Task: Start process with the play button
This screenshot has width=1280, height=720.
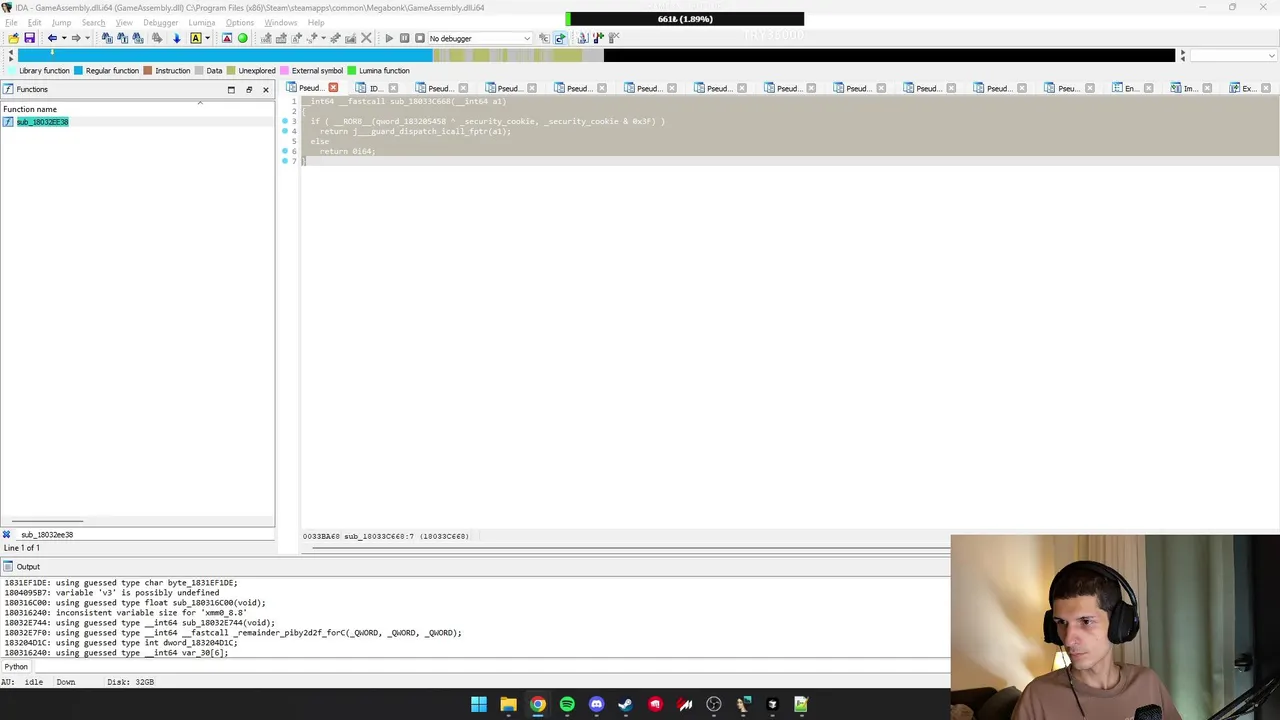Action: (389, 38)
